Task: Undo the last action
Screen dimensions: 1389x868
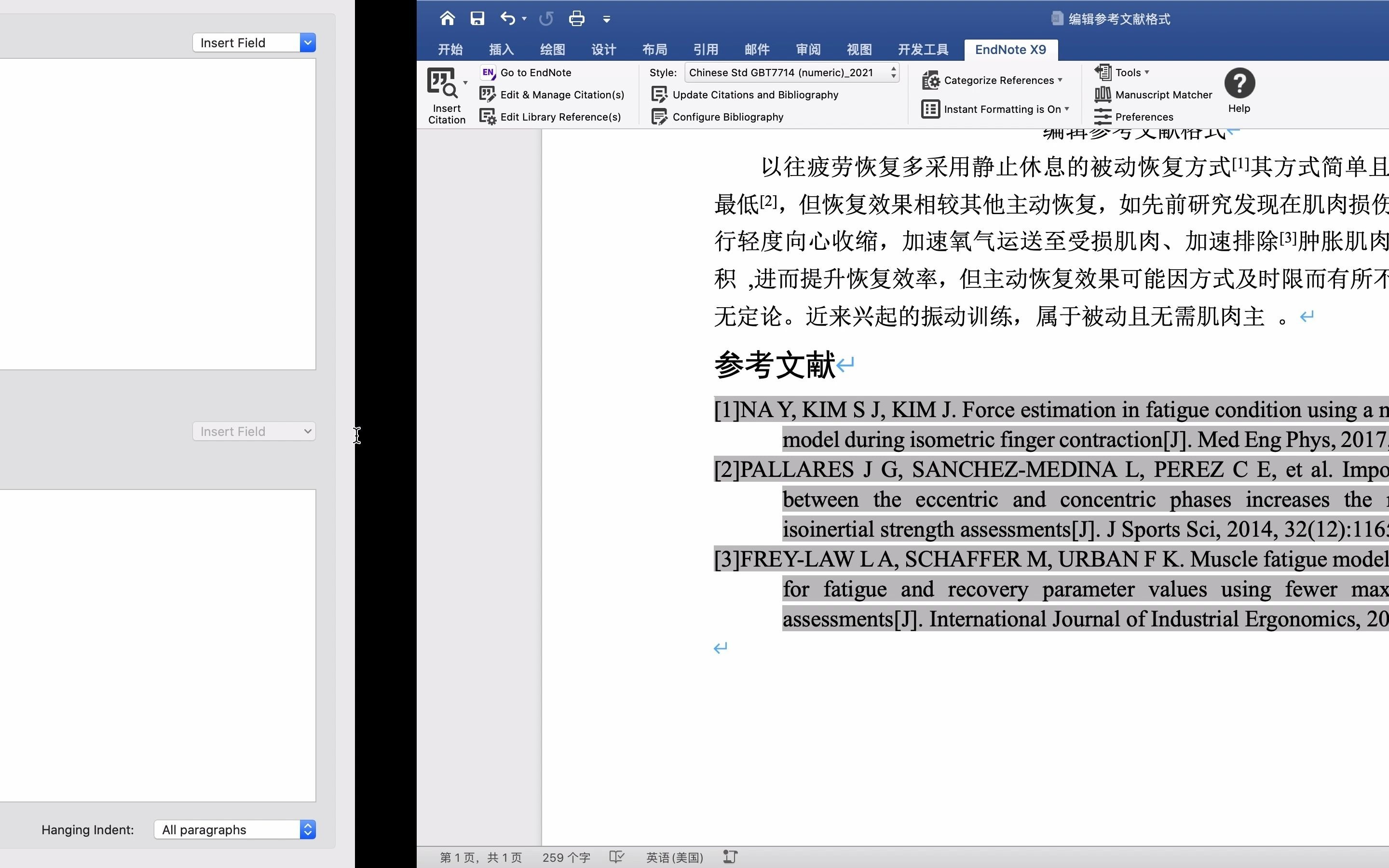Action: [x=507, y=18]
